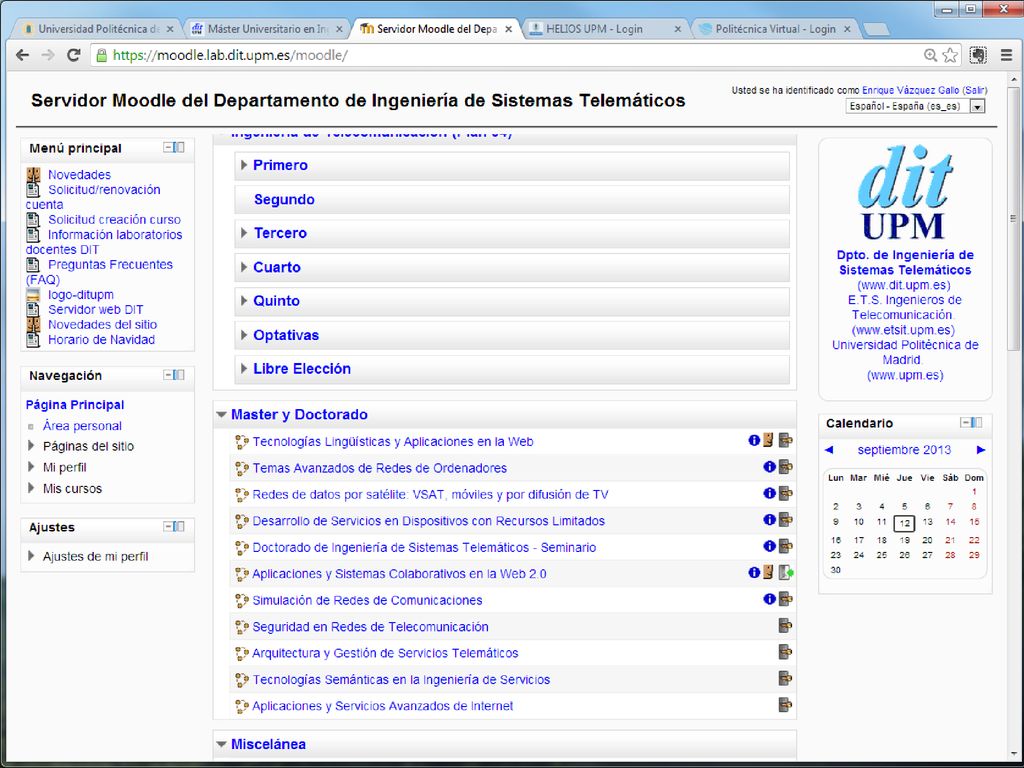Viewport: 1024px width, 768px height.
Task: Expand Páginas del sitio in Navegación
Action: click(31, 446)
